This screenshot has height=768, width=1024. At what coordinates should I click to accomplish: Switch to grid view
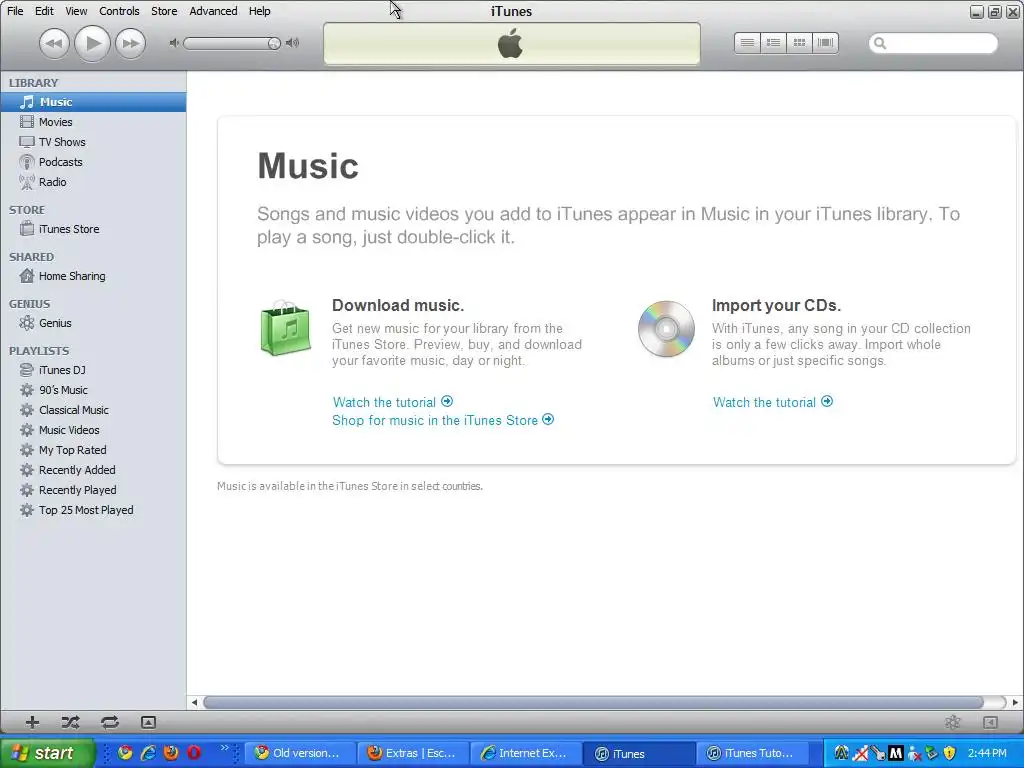point(799,43)
